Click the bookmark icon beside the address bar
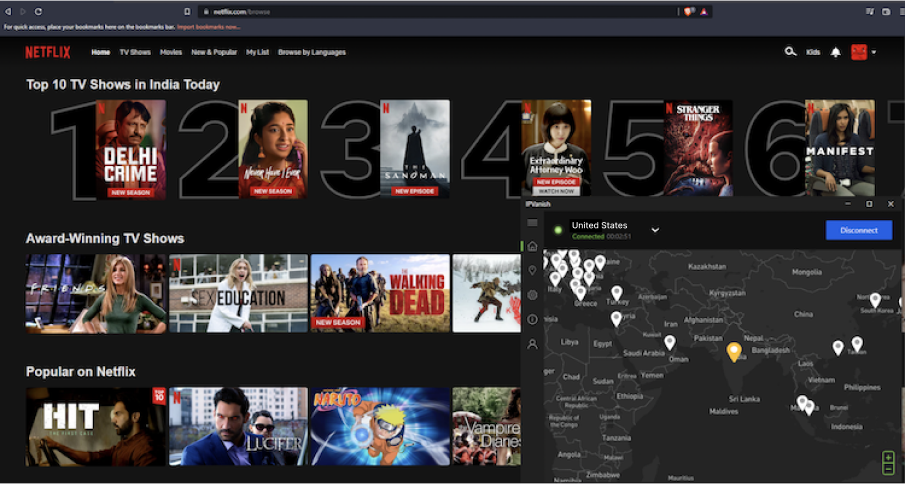 187,12
